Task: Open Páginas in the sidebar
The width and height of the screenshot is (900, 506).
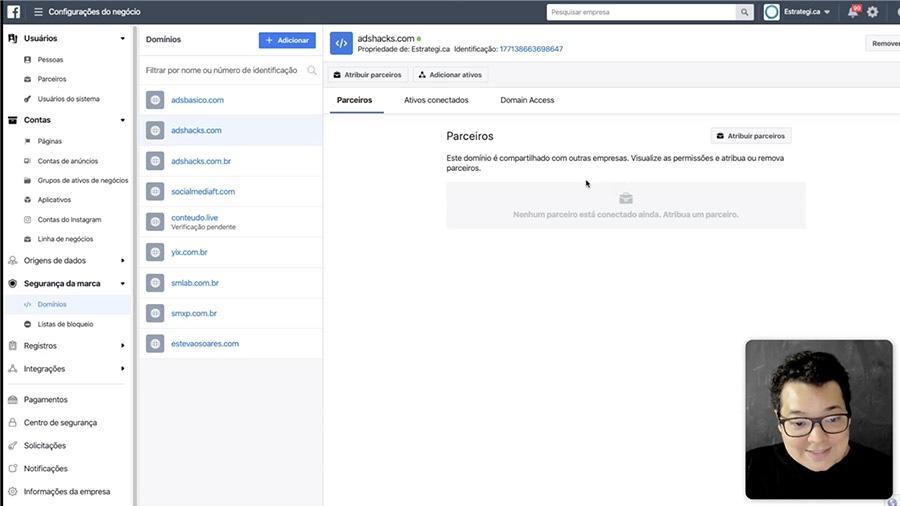Action: pos(49,141)
